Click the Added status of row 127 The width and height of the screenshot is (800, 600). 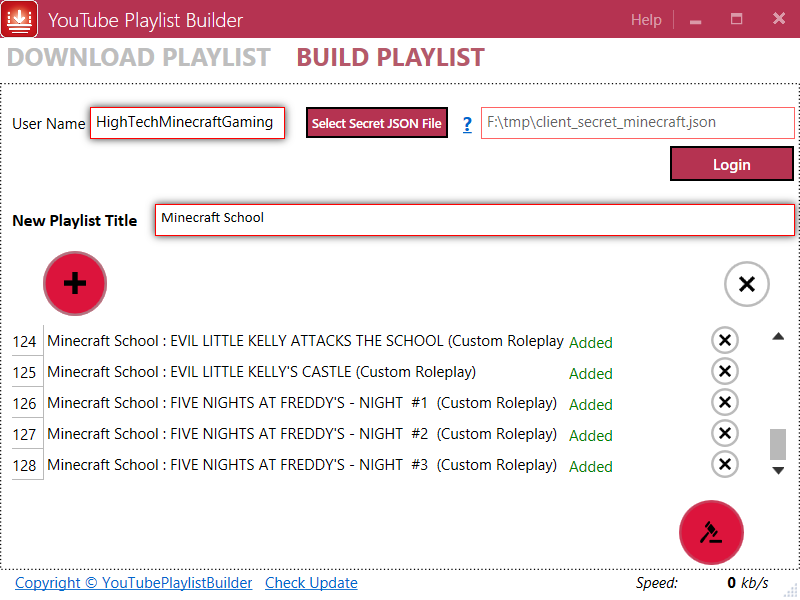(591, 436)
